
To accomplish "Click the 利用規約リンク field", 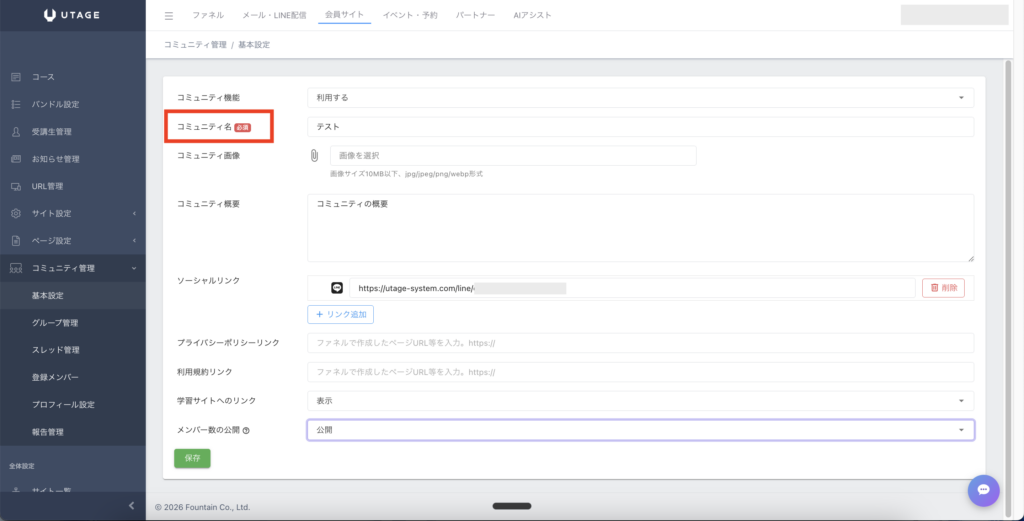I will [x=641, y=372].
